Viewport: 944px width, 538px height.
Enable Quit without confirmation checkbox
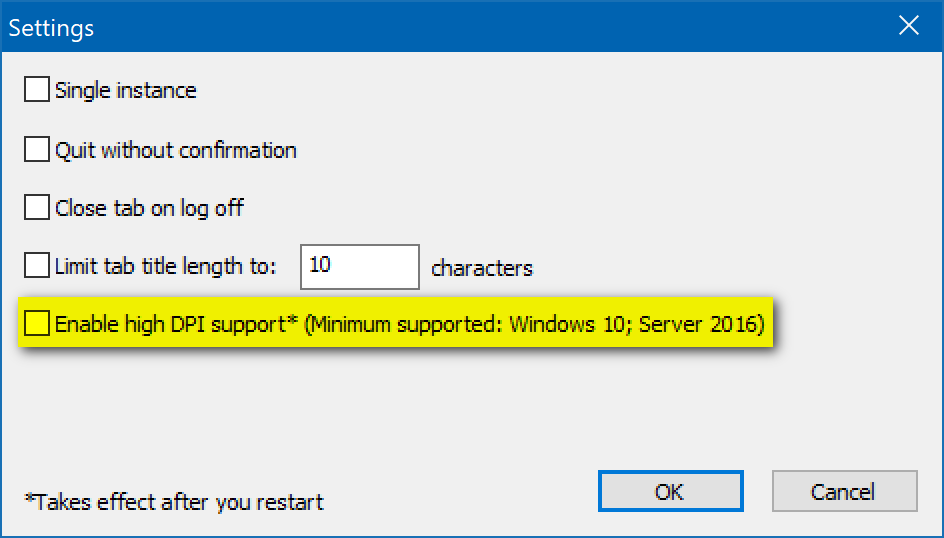(x=37, y=150)
